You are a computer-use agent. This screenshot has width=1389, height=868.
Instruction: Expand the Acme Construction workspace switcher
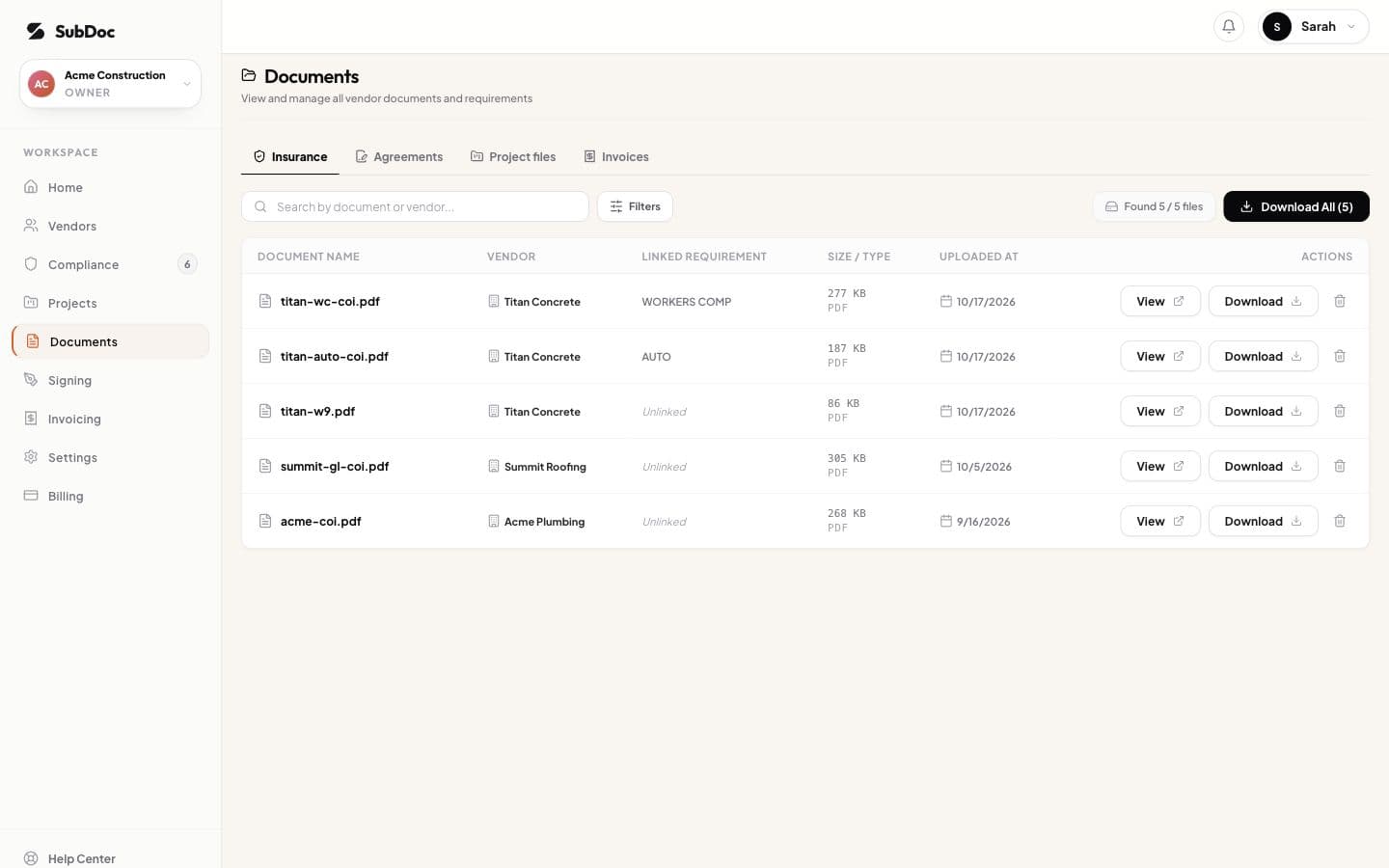110,84
